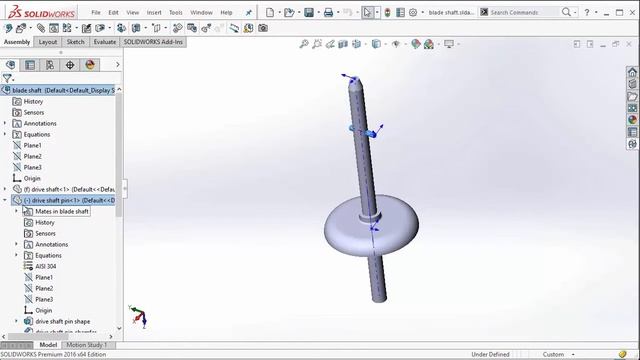Click the Edit Component tool icon
This screenshot has width=640, height=360.
tap(8, 28)
